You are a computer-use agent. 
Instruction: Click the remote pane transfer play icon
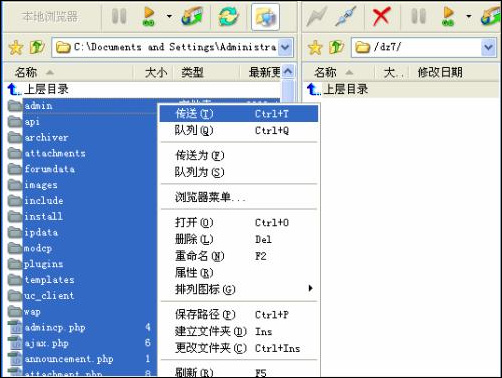pos(448,16)
